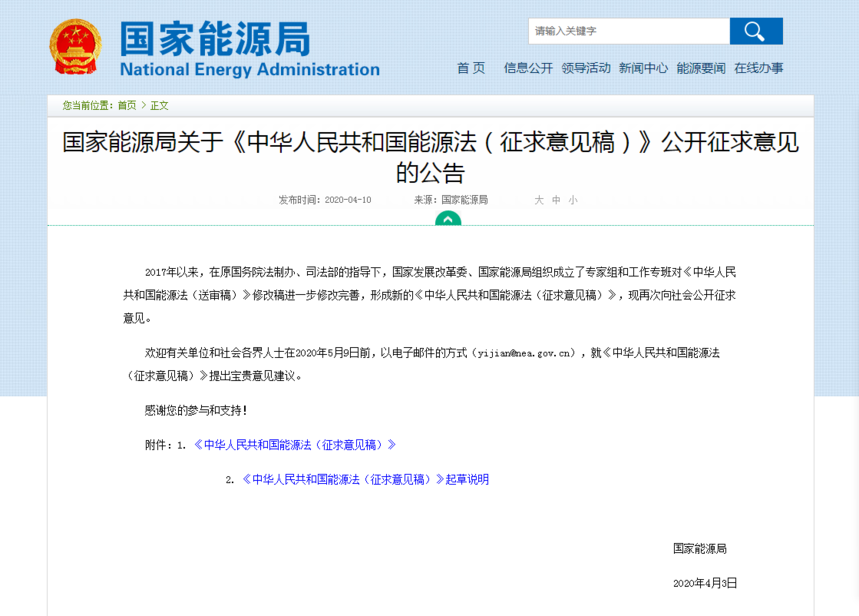Click the 首页 breadcrumb link

[127, 105]
